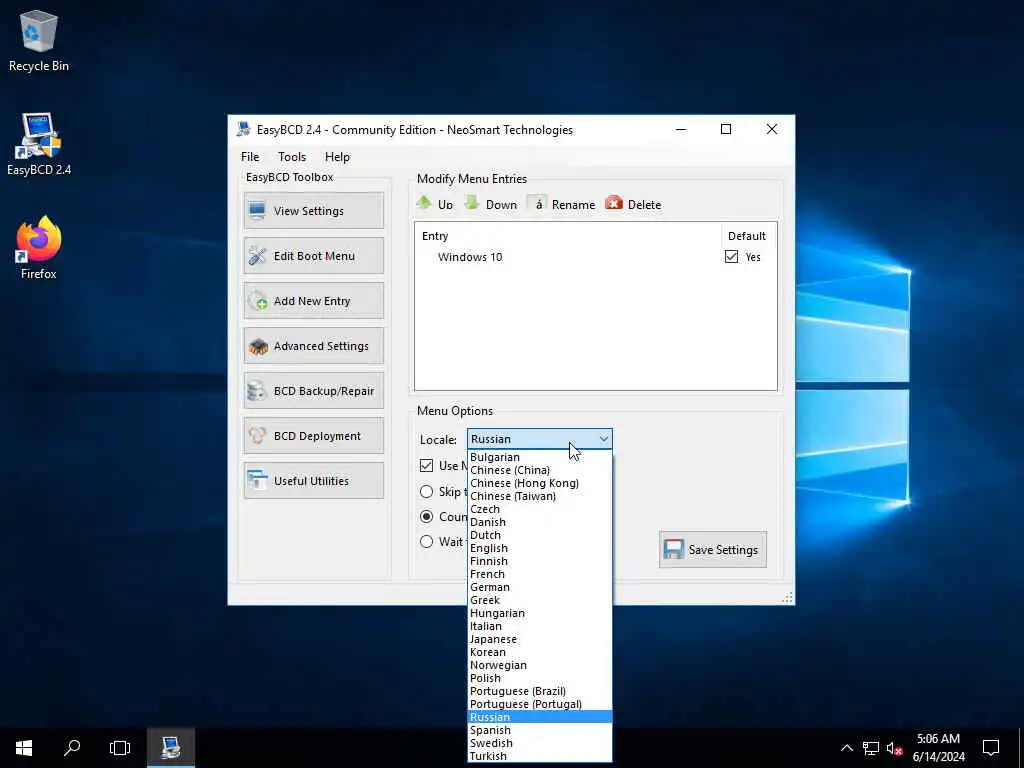Click the window resize grip in status bar

787,598
